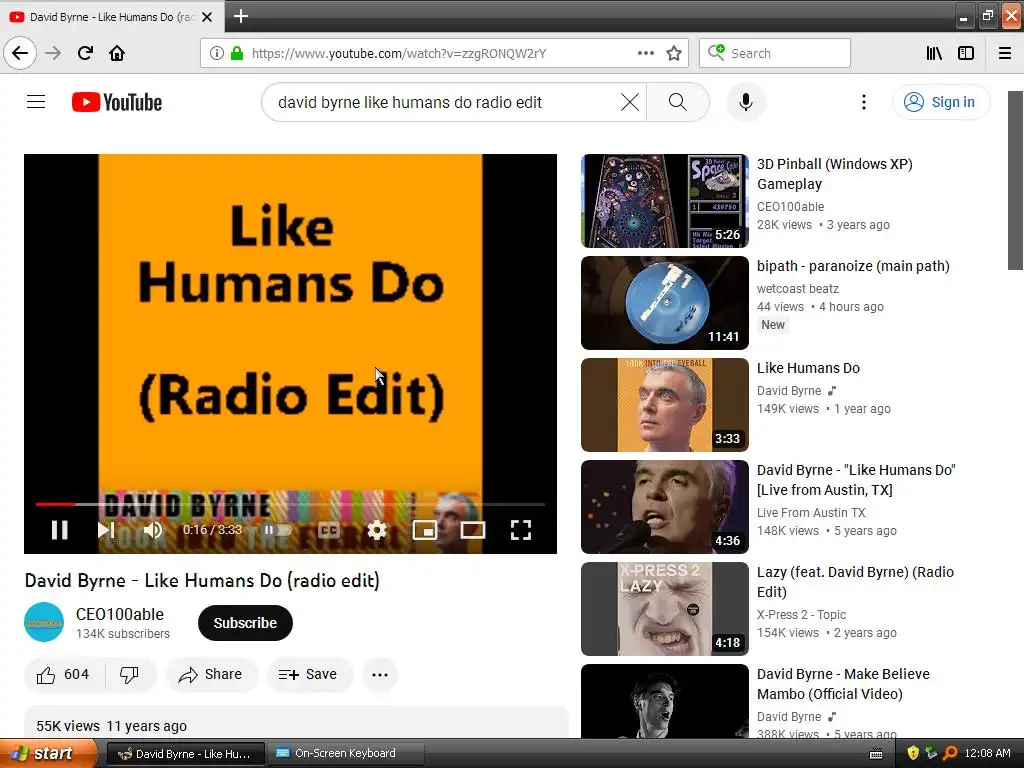
Task: Go to YouTube home via logo
Action: coord(117,102)
